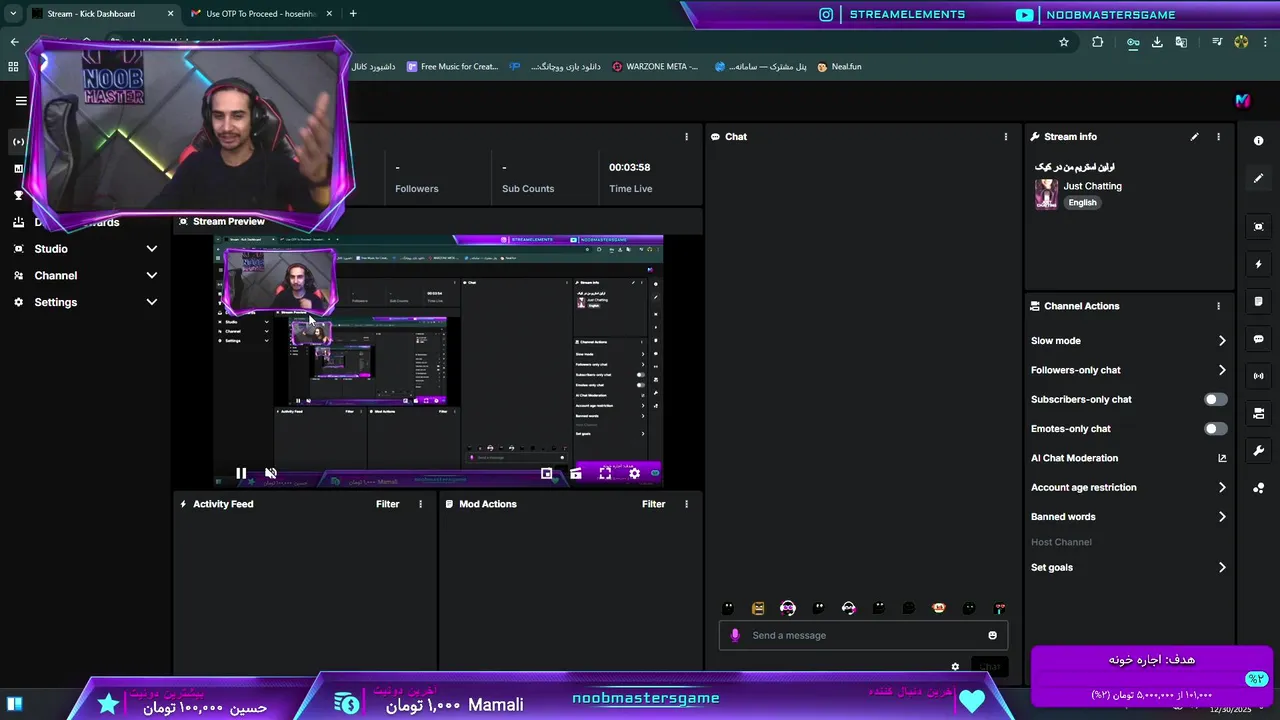Open AI Chat Moderation external link icon
This screenshot has height=720, width=1280.
click(x=1222, y=458)
